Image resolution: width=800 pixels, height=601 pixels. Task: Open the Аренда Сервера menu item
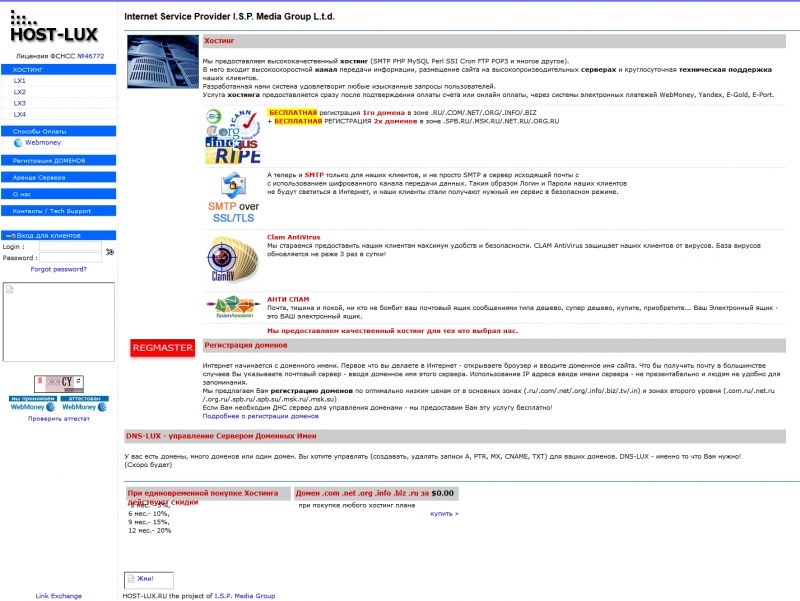(59, 177)
